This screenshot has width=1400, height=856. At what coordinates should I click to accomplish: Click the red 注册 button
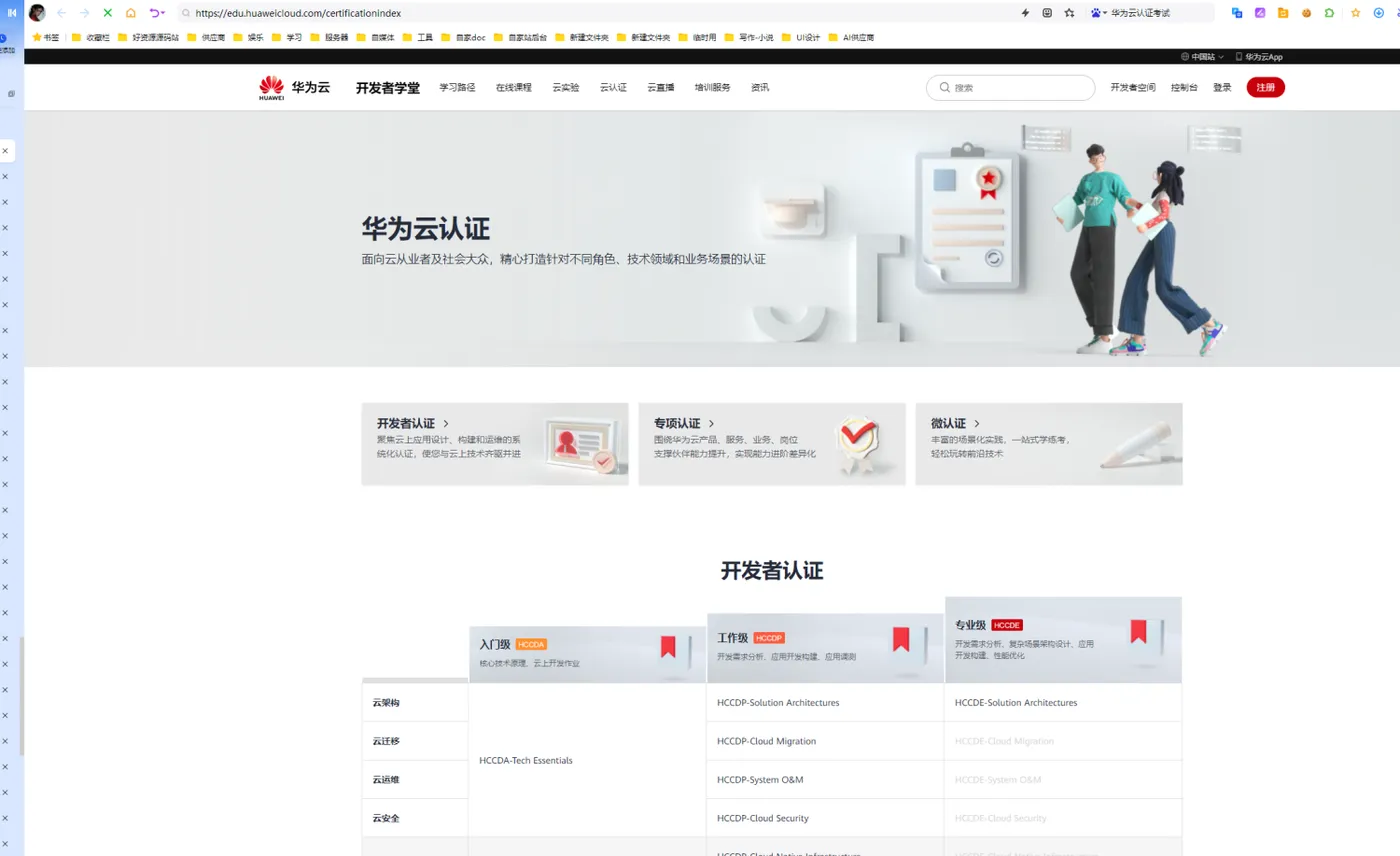1265,87
